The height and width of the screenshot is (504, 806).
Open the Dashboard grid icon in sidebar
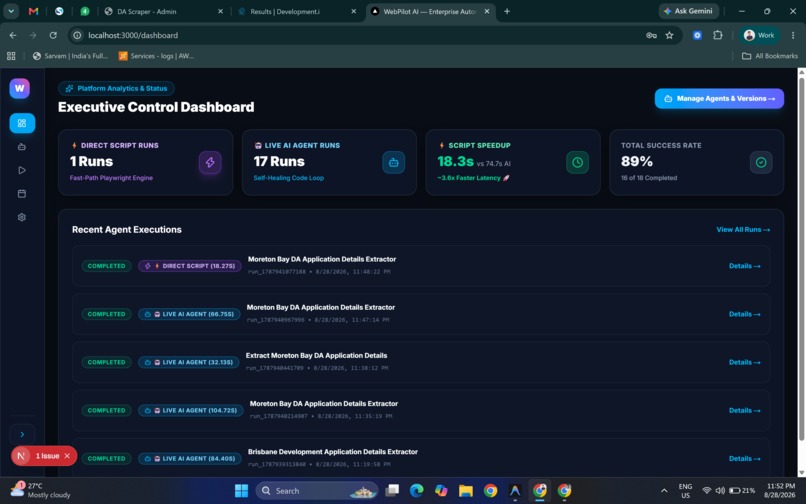click(x=22, y=123)
